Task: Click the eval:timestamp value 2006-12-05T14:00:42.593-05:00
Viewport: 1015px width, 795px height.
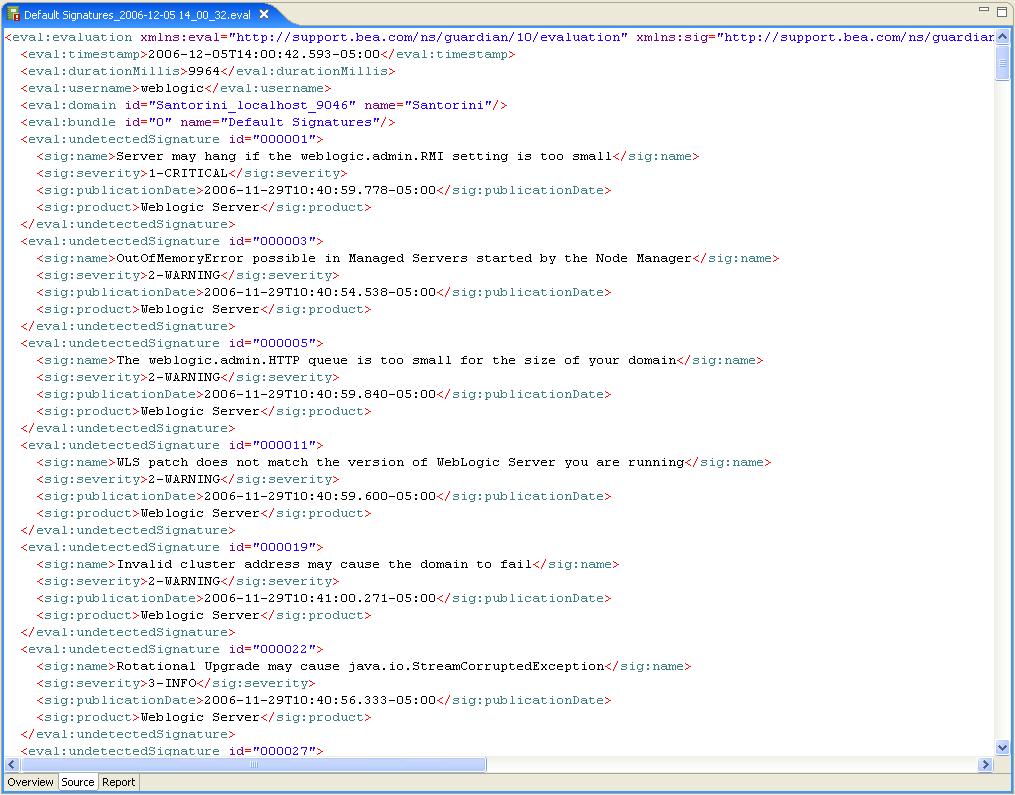Action: [264, 54]
